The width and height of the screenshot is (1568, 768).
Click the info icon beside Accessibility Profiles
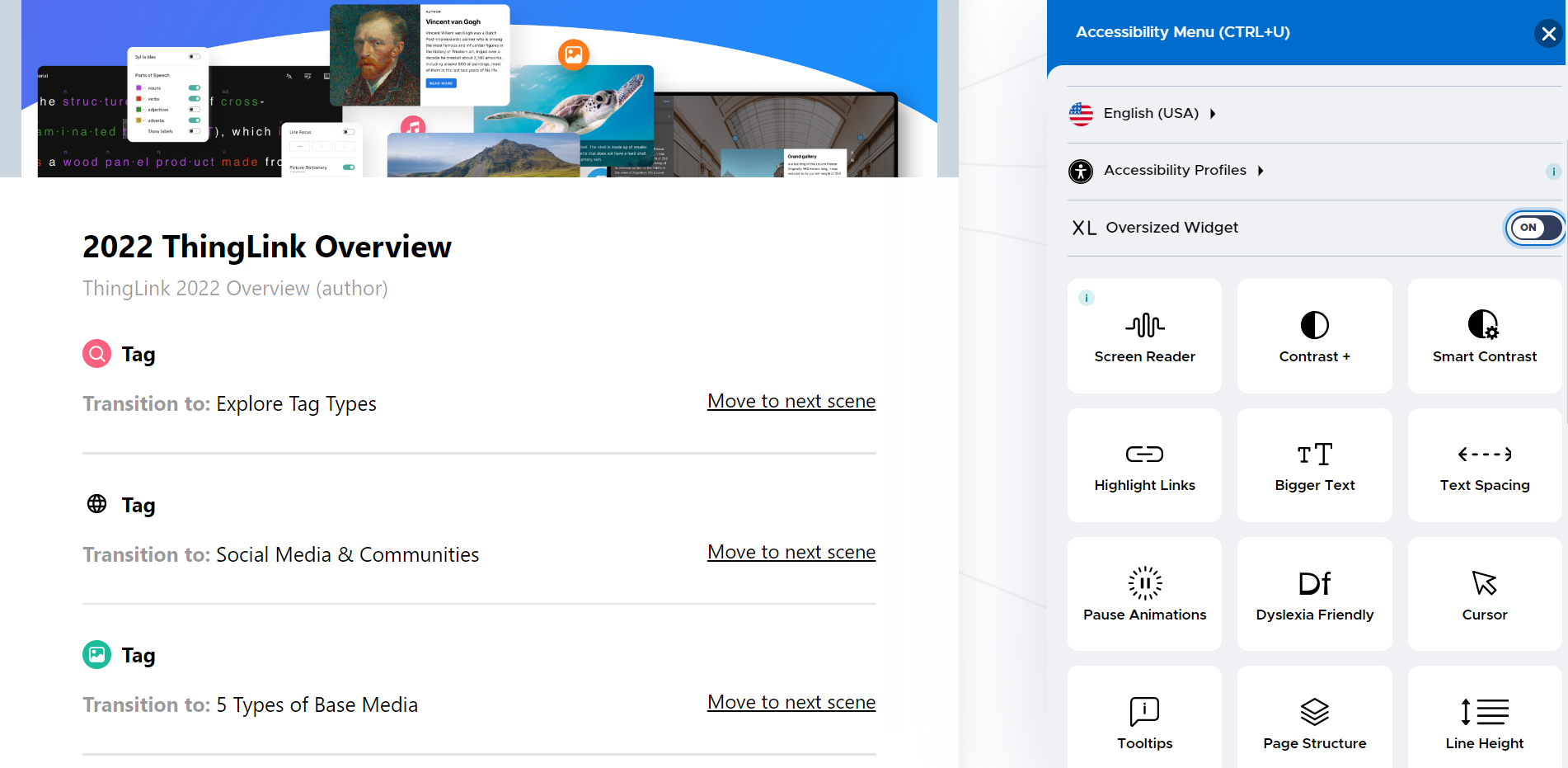tap(1553, 172)
